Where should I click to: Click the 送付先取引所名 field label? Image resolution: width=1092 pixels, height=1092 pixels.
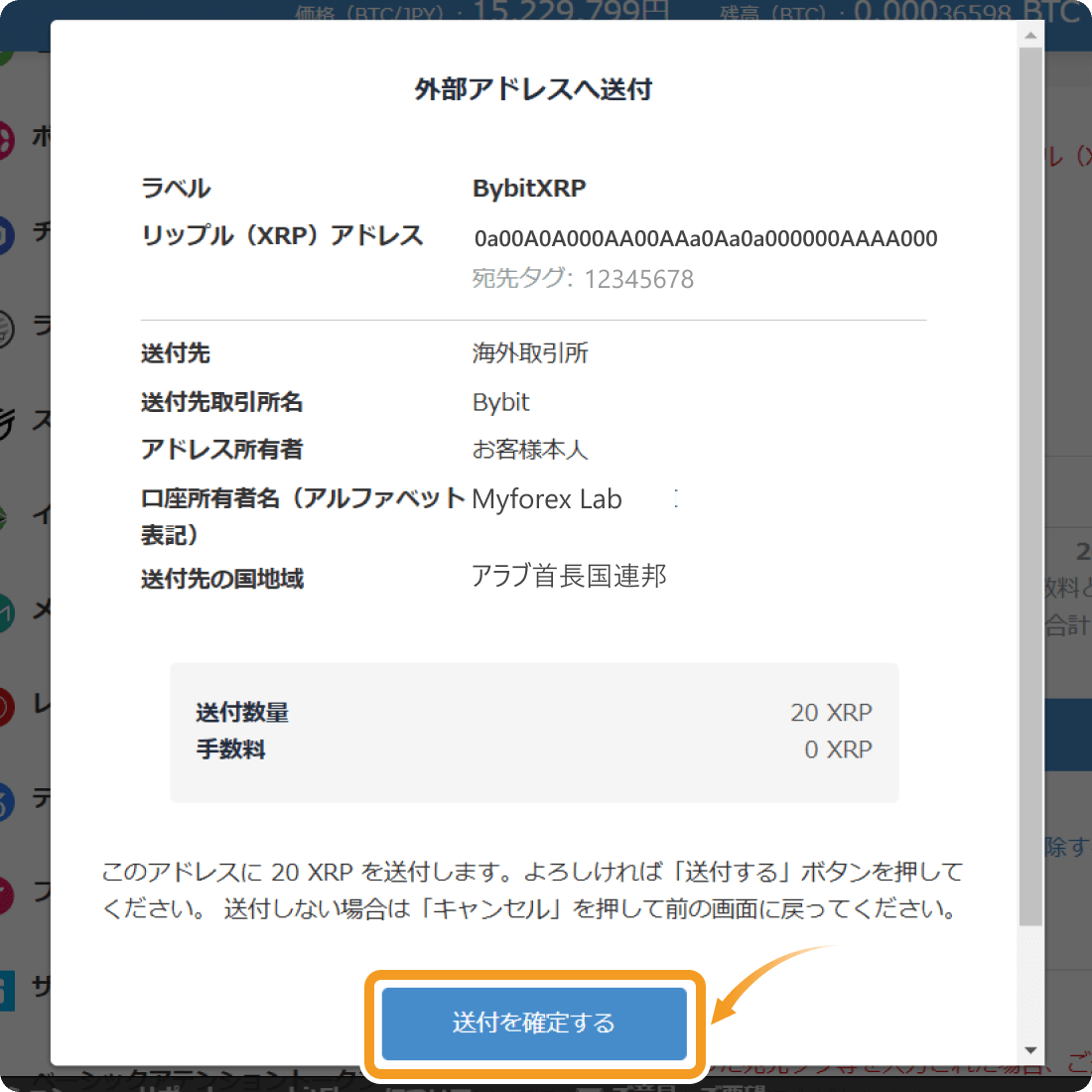[222, 402]
